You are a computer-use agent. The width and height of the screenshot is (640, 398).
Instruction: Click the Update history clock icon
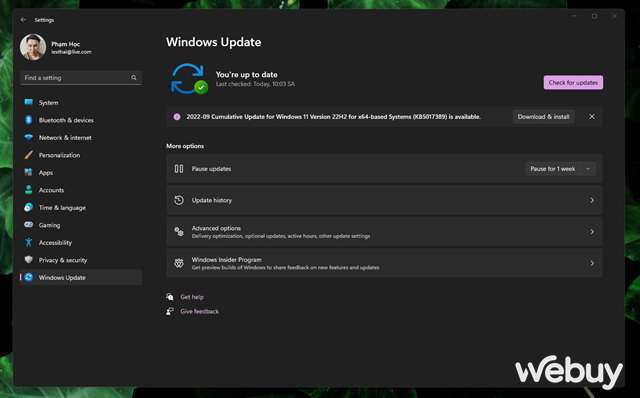coord(179,200)
